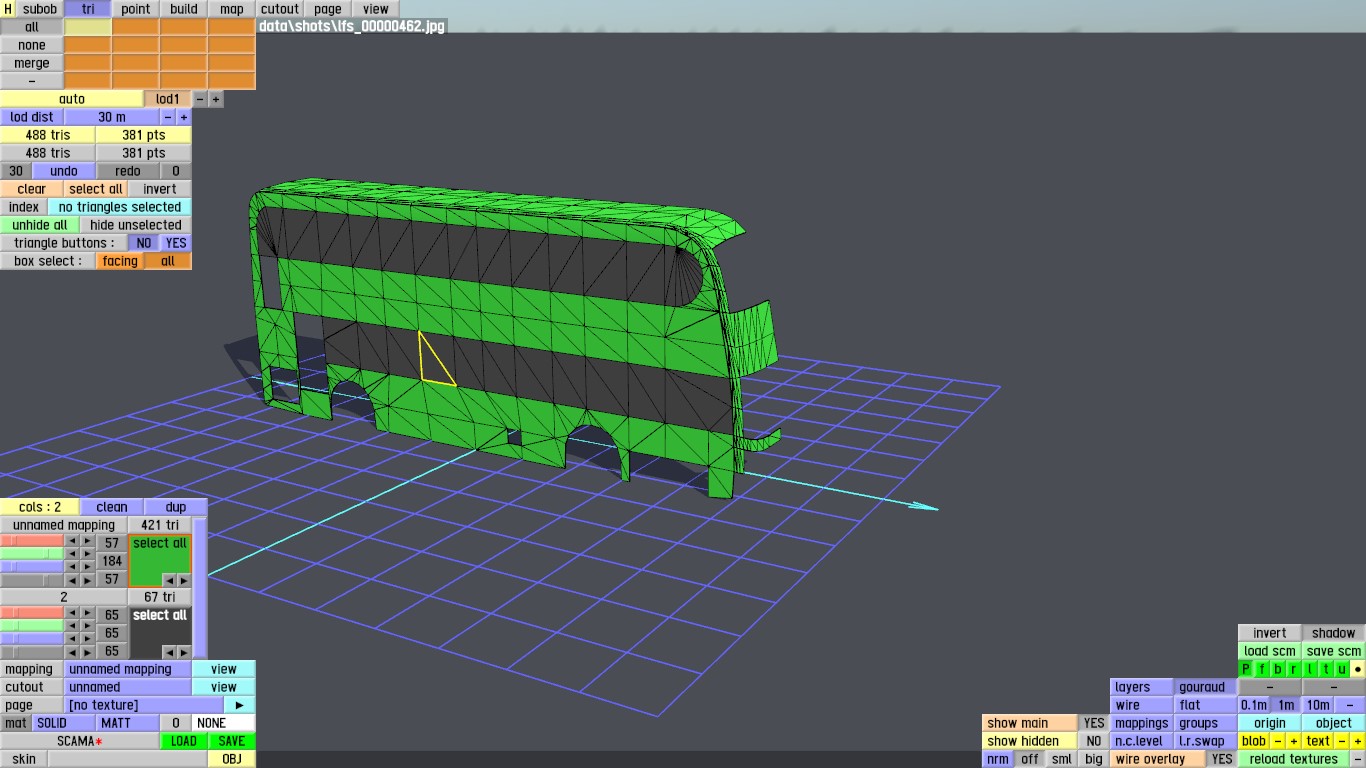The width and height of the screenshot is (1366, 768).
Task: Switch to the tri mode tab
Action: pyautogui.click(x=88, y=9)
